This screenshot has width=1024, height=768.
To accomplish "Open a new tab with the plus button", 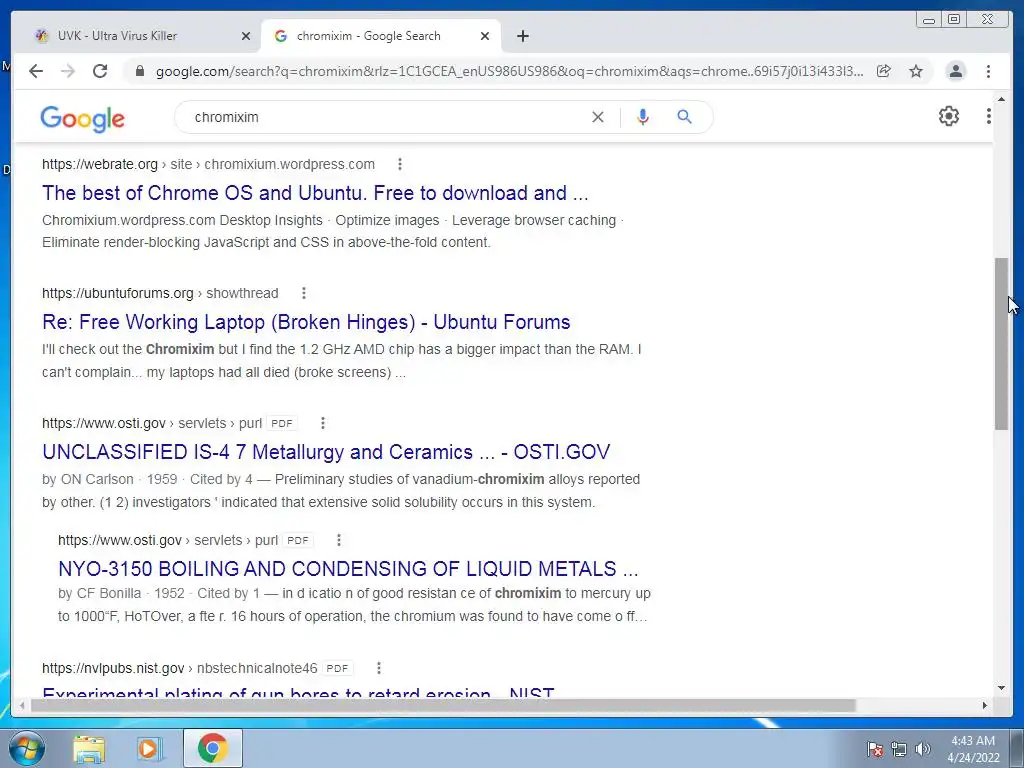I will (522, 36).
